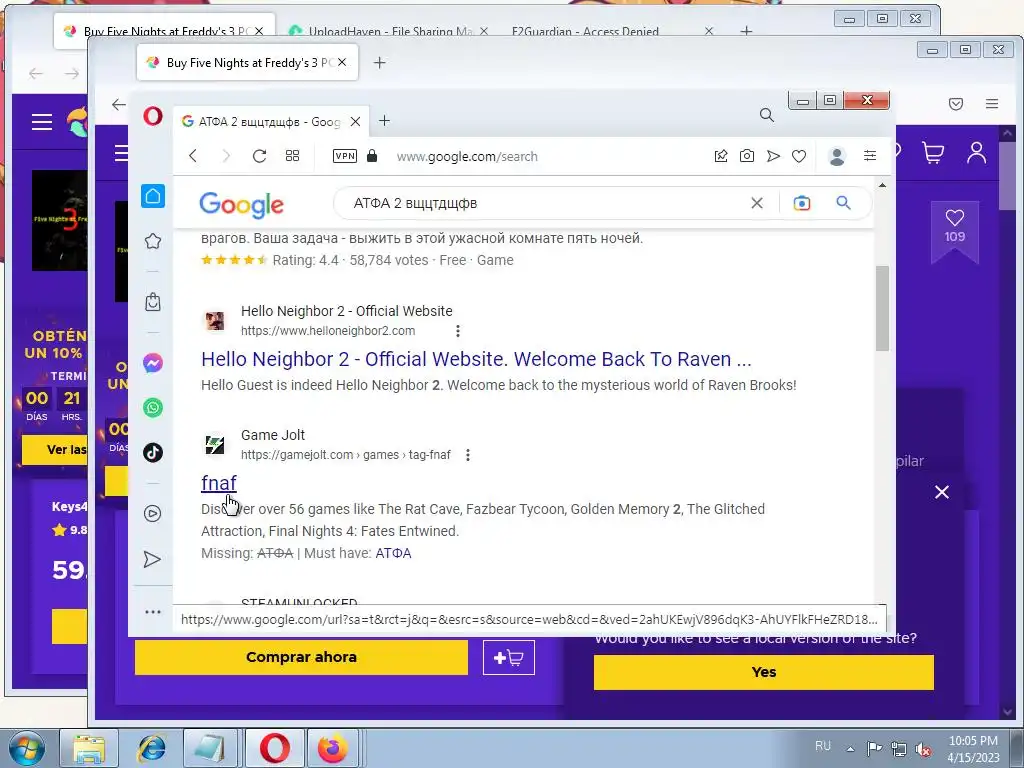Open Hello Neighbor 2 result options dots
The height and width of the screenshot is (768, 1024).
pyautogui.click(x=458, y=331)
